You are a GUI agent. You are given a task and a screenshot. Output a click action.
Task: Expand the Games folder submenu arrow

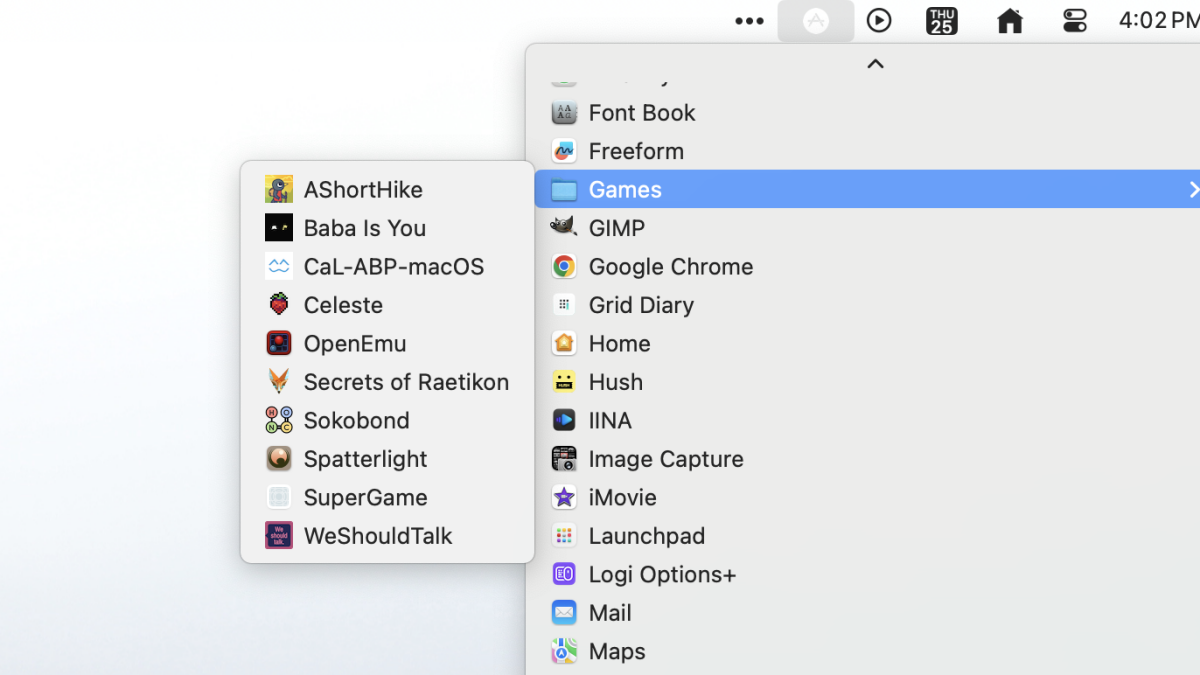point(1192,189)
